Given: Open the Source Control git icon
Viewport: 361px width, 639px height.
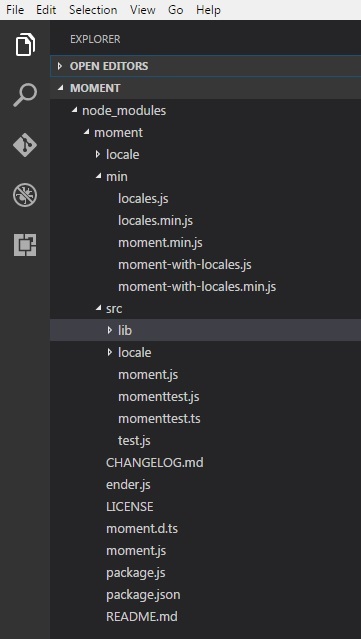Looking at the screenshot, I should (x=25, y=145).
